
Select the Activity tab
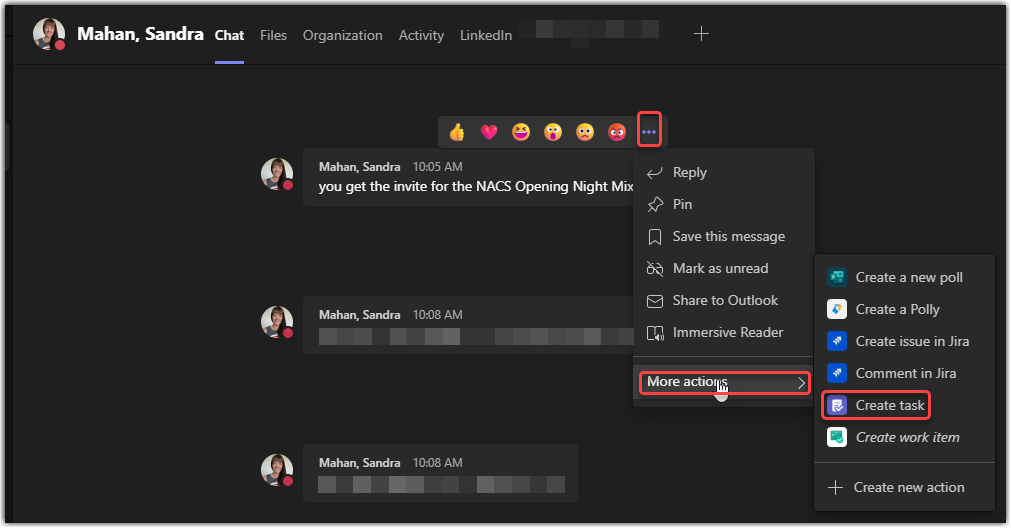[x=421, y=35]
